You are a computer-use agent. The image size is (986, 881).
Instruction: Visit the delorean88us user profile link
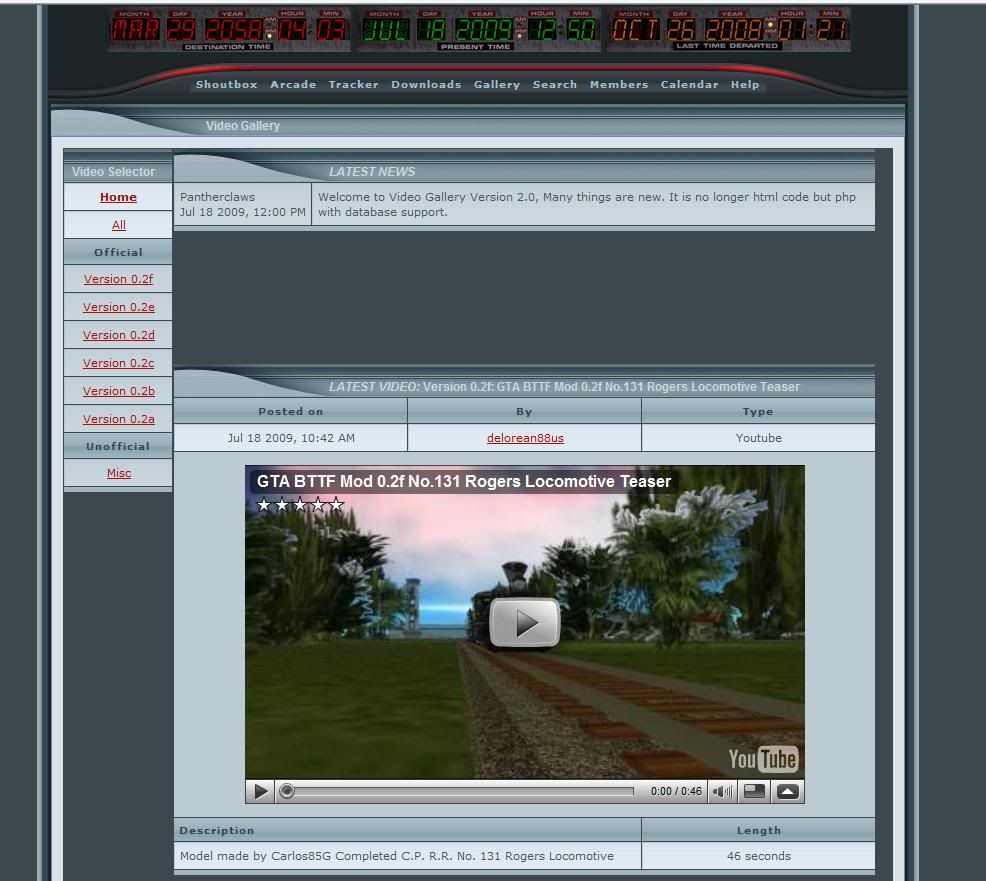(x=525, y=438)
